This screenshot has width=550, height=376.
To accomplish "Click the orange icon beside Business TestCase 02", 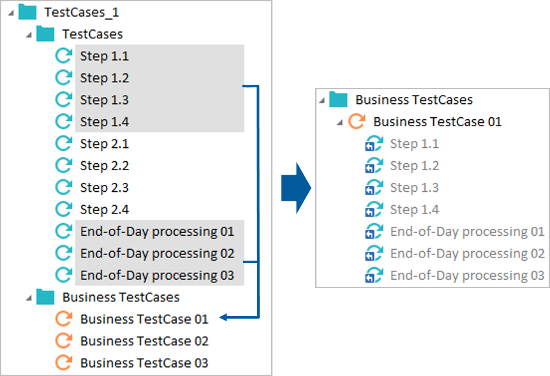I will [64, 341].
